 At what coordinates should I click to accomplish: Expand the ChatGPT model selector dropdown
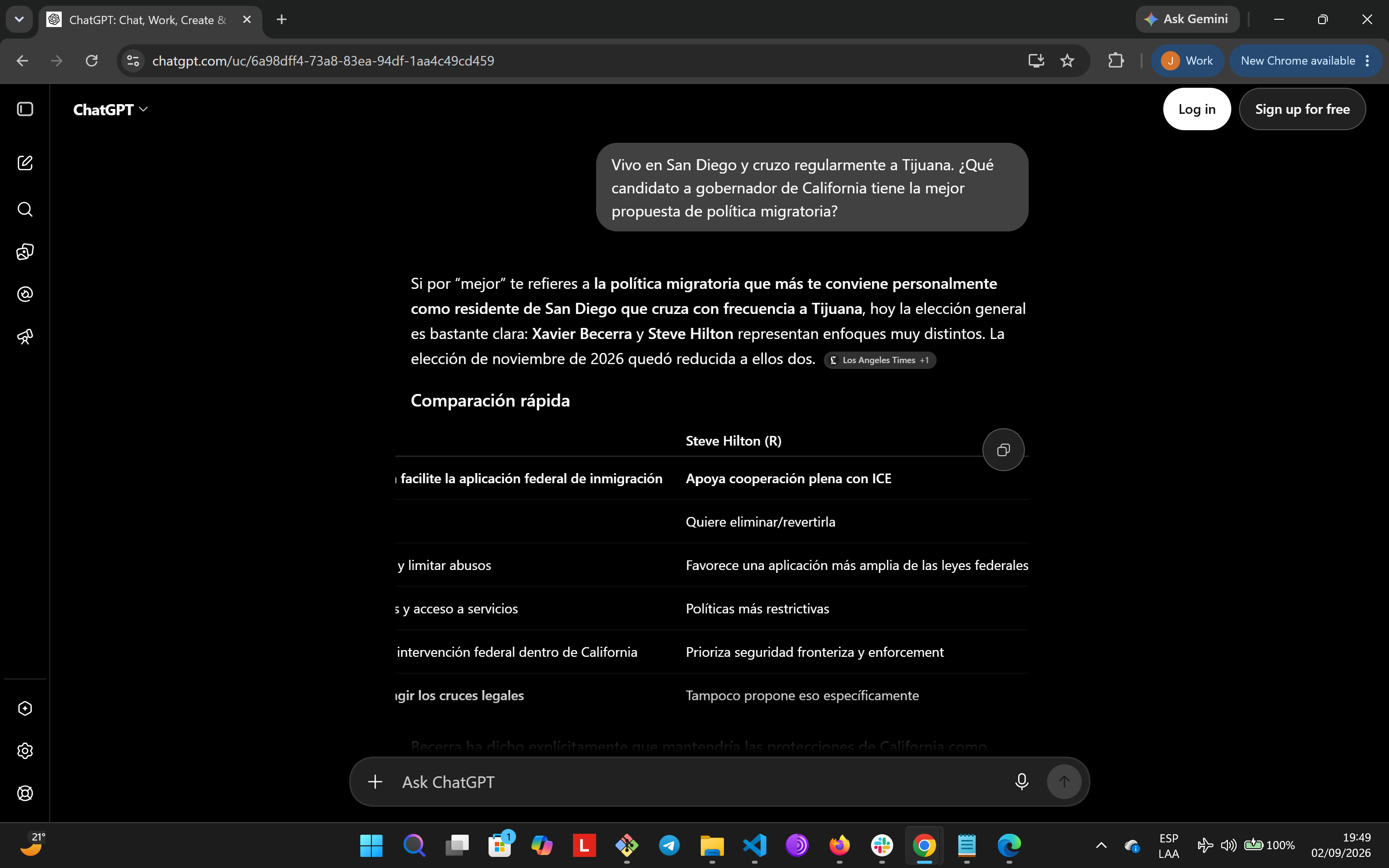111,109
